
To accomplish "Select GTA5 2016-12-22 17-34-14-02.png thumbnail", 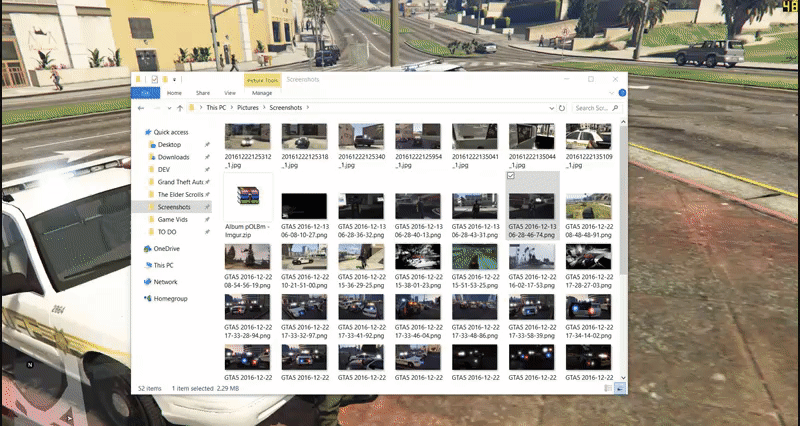I will 588,307.
